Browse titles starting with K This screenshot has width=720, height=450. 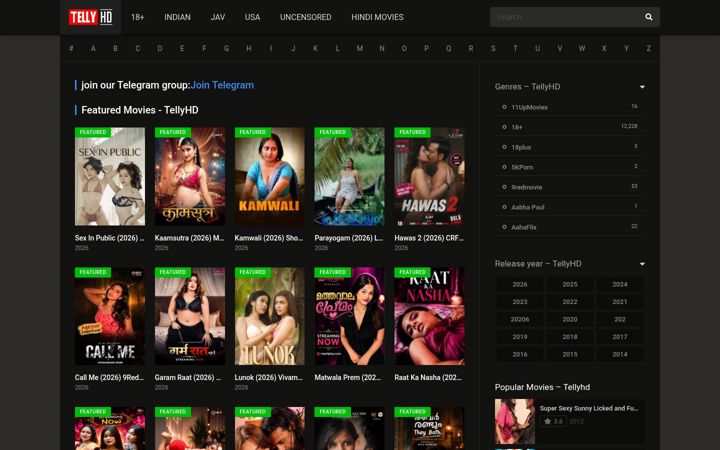315,48
